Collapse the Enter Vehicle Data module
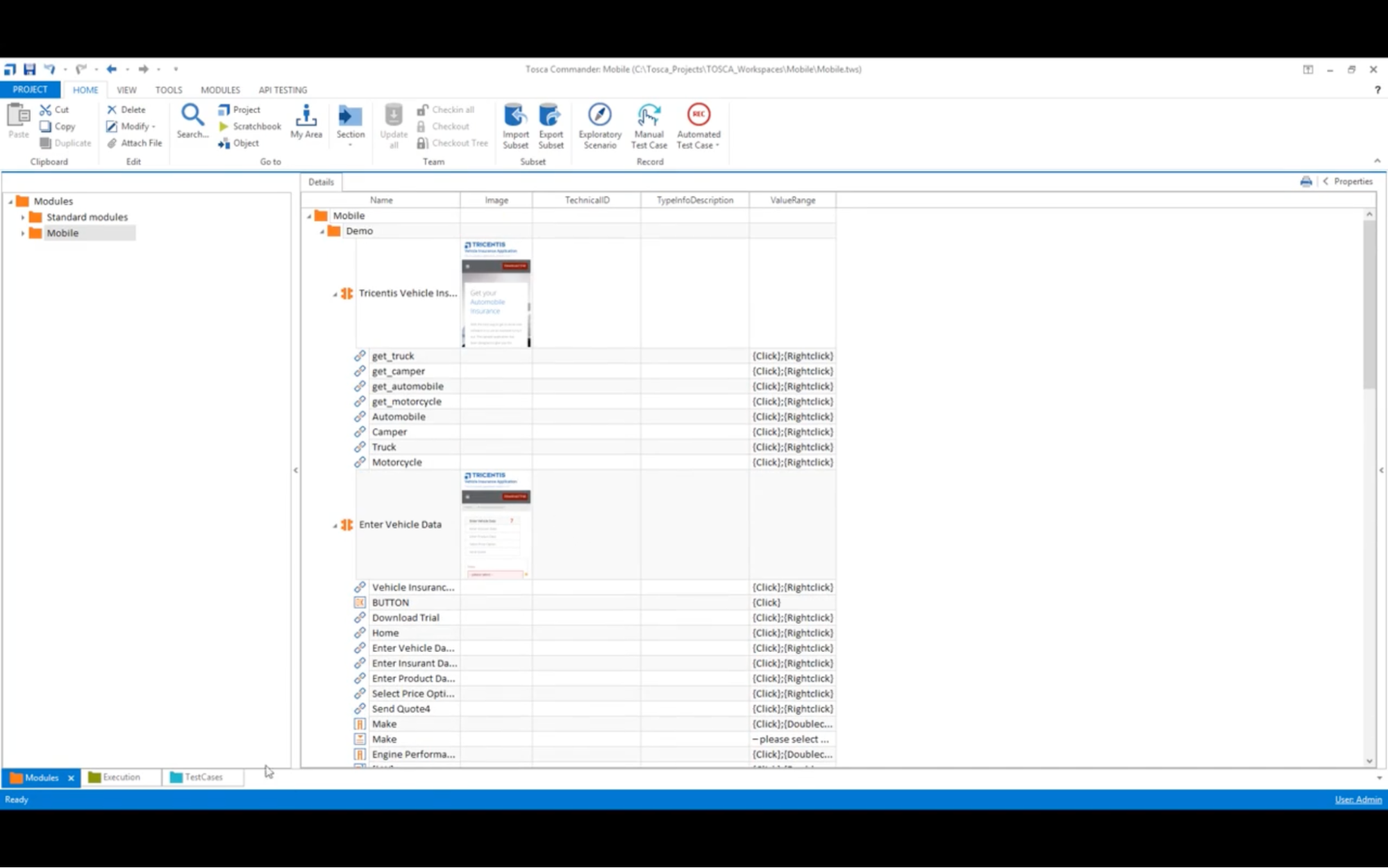 click(x=335, y=524)
